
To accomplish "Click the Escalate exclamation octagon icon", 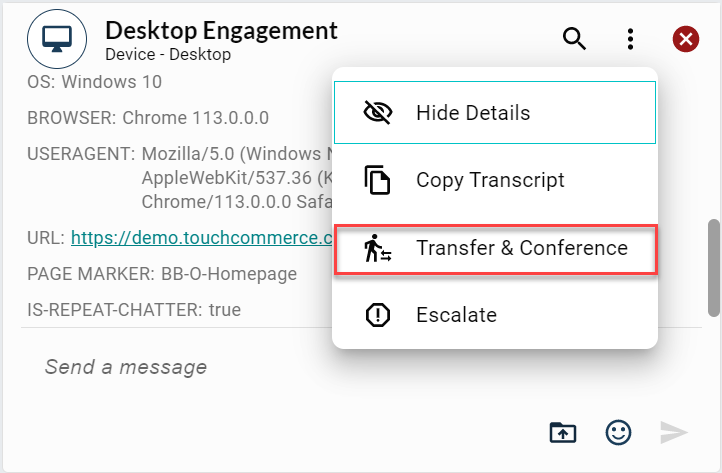I will pos(377,316).
